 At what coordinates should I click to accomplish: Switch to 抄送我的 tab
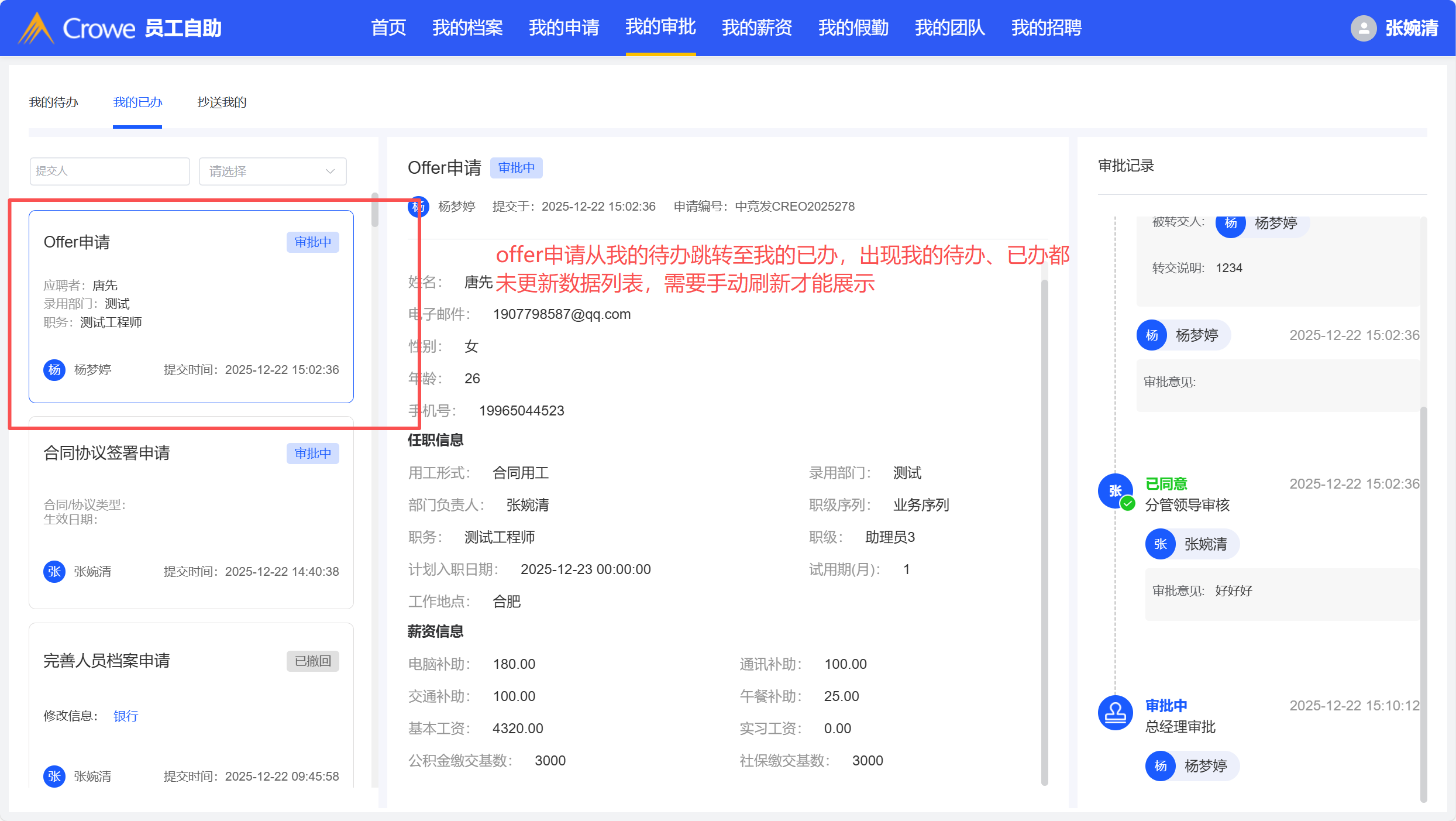click(x=222, y=102)
